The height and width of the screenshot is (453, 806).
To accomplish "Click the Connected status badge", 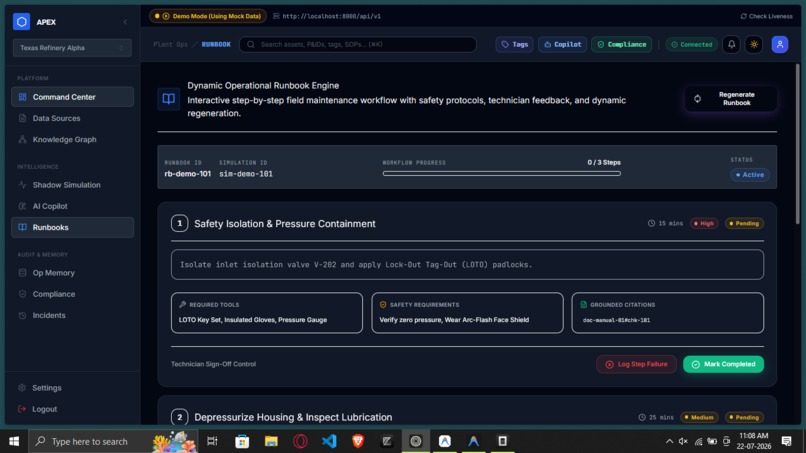I will [692, 44].
